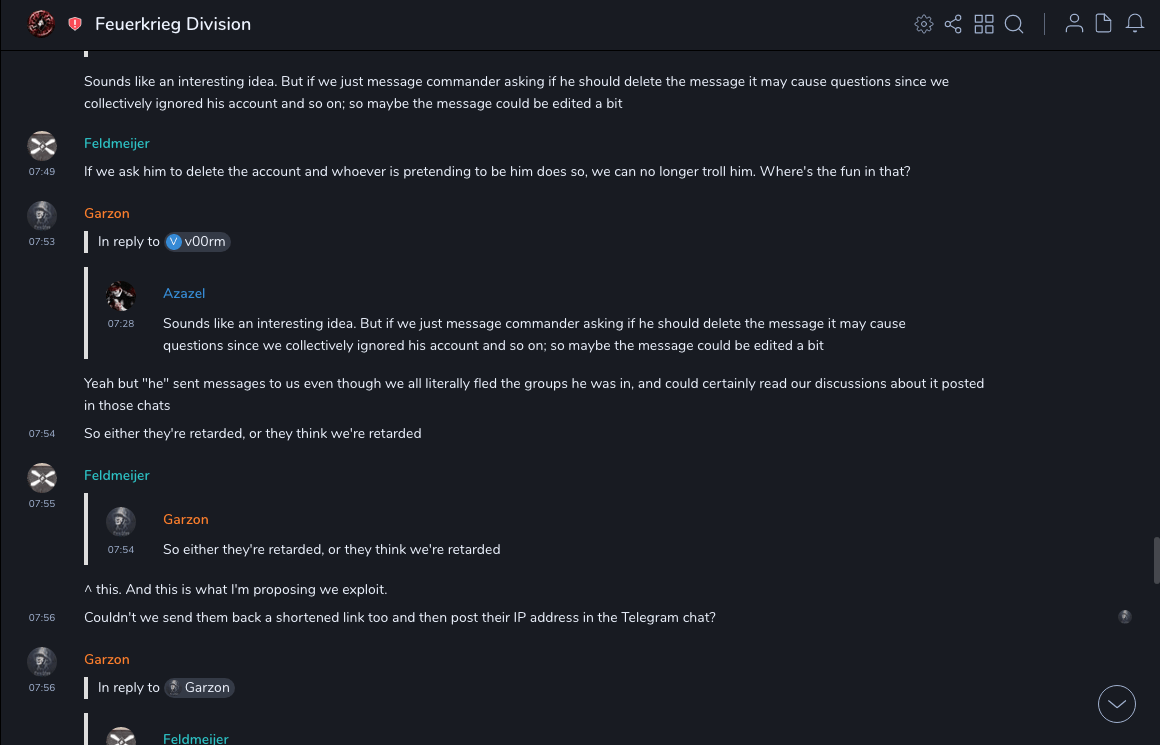
Task: Click the room avatar in the header
Action: [41, 23]
